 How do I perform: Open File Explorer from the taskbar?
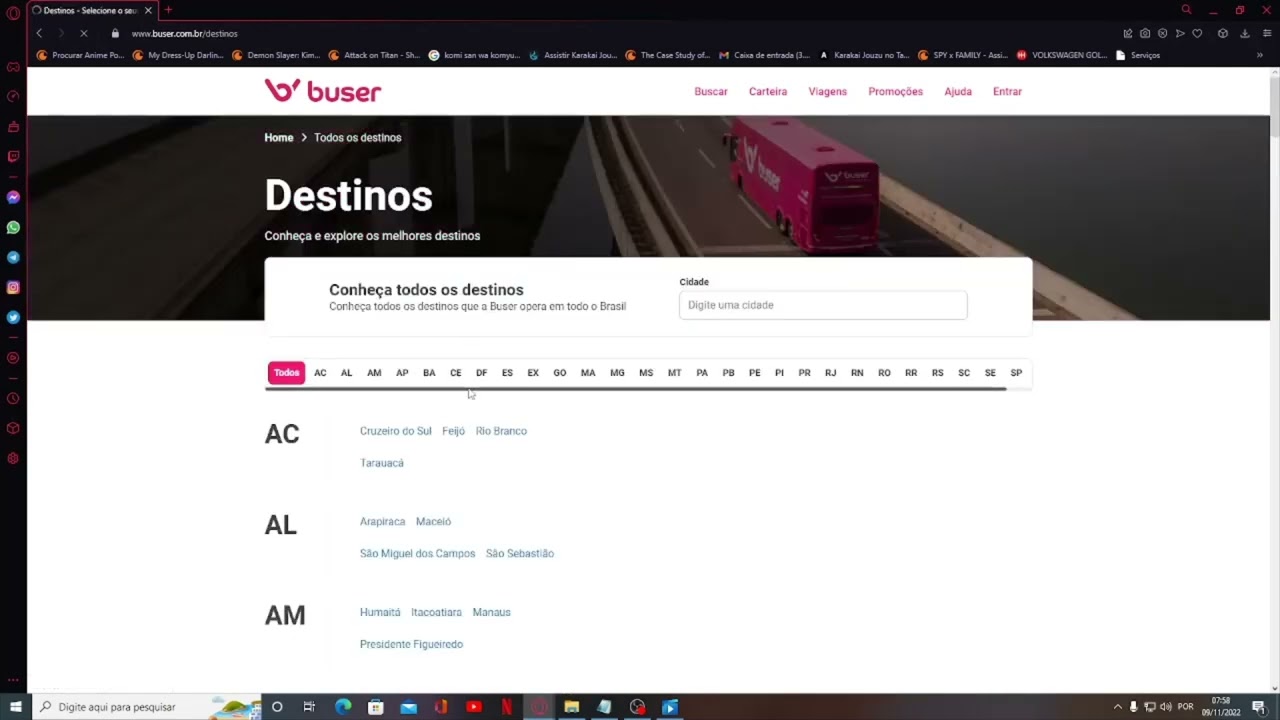click(571, 707)
